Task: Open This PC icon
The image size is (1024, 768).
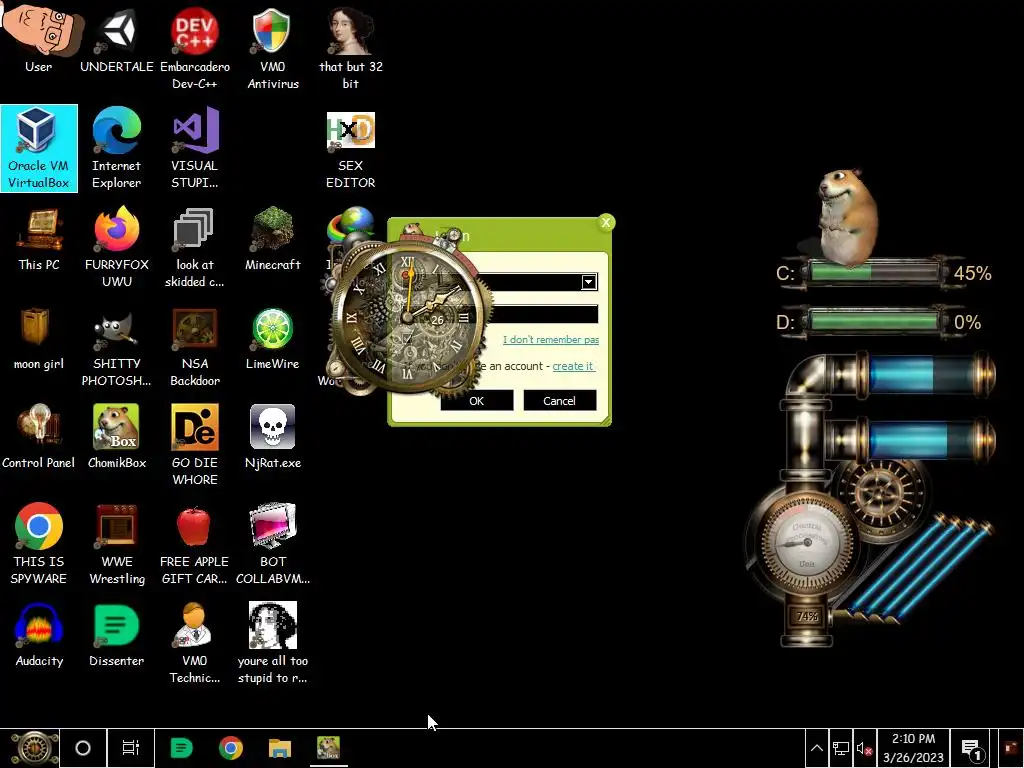Action: pyautogui.click(x=39, y=239)
